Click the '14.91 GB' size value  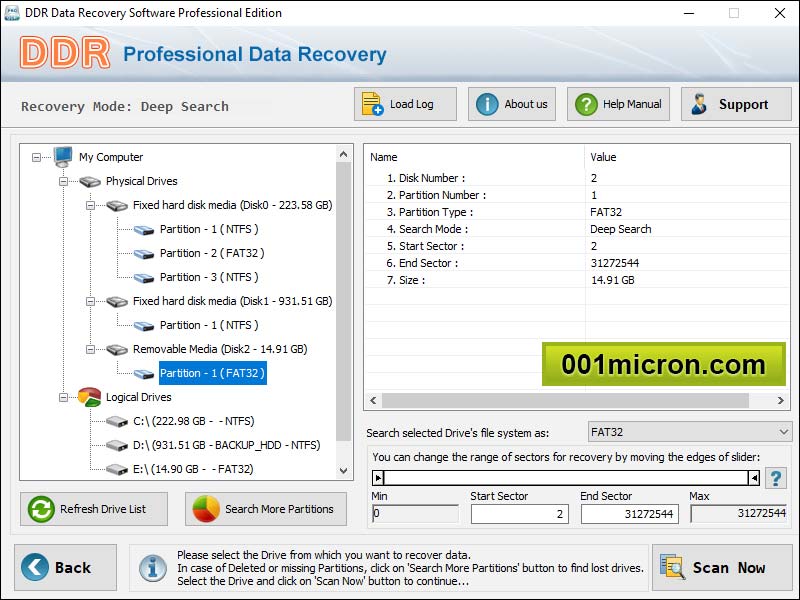pos(613,280)
